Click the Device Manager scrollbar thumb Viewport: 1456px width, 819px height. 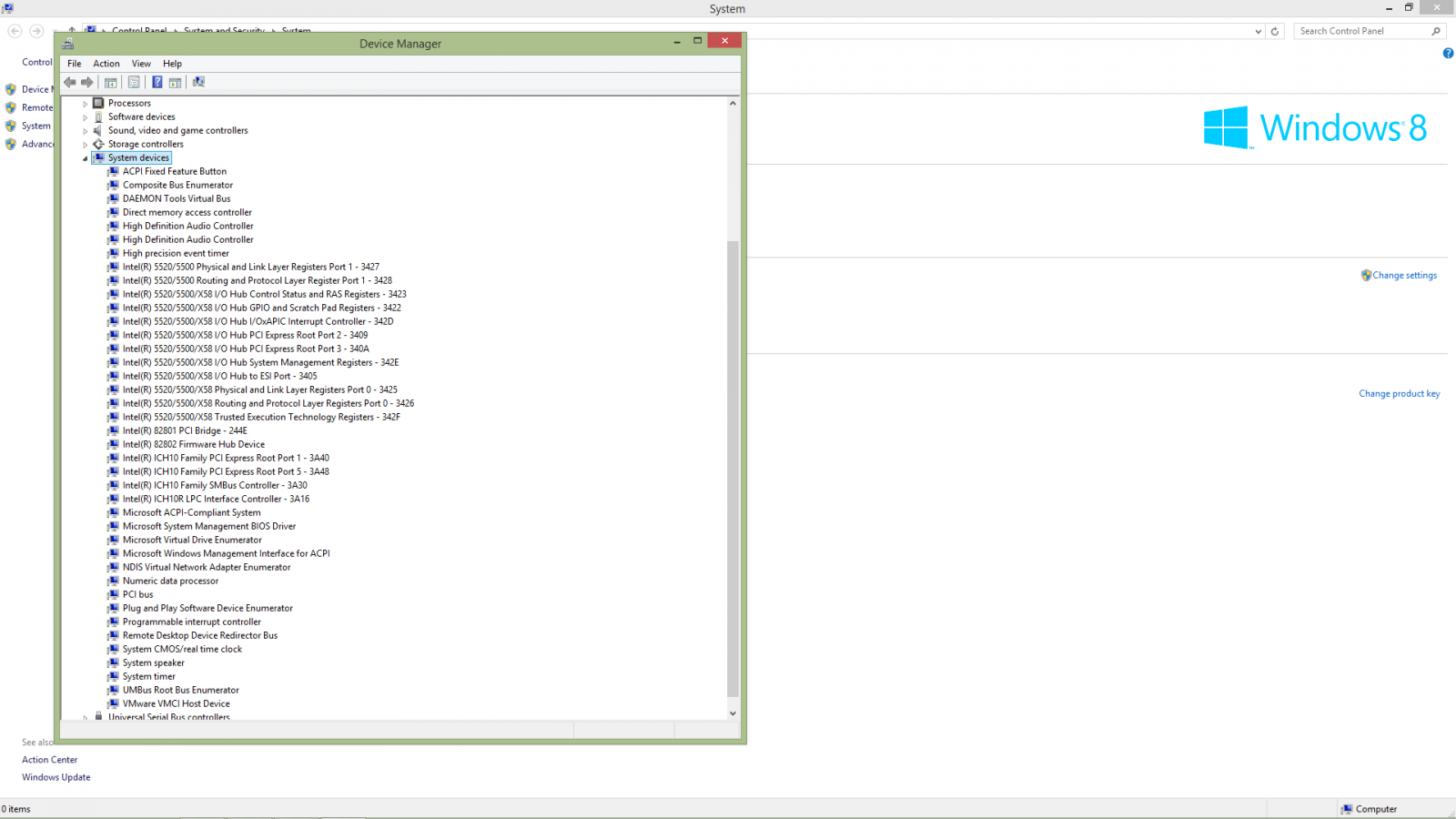733,468
